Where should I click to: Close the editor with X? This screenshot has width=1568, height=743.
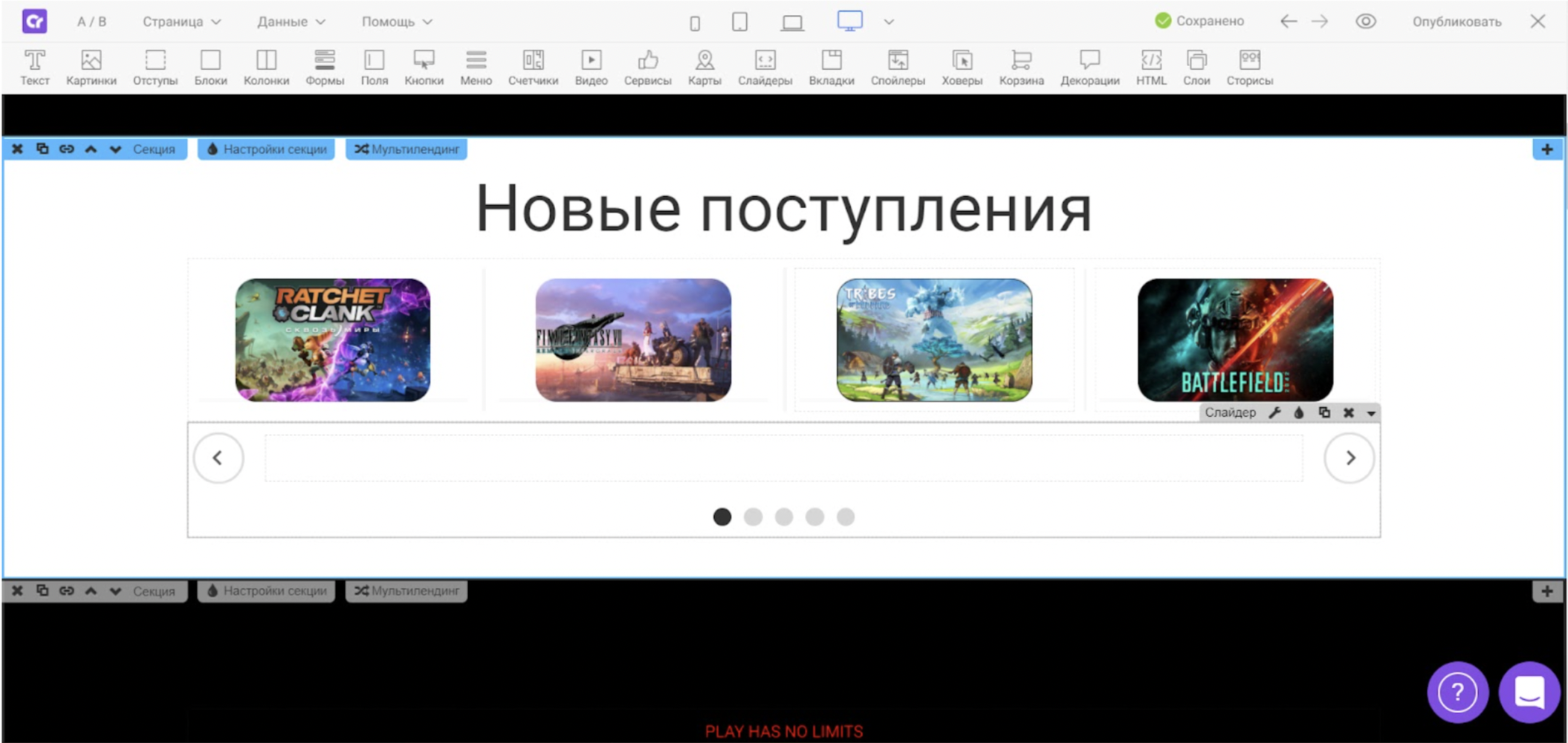tap(1538, 22)
